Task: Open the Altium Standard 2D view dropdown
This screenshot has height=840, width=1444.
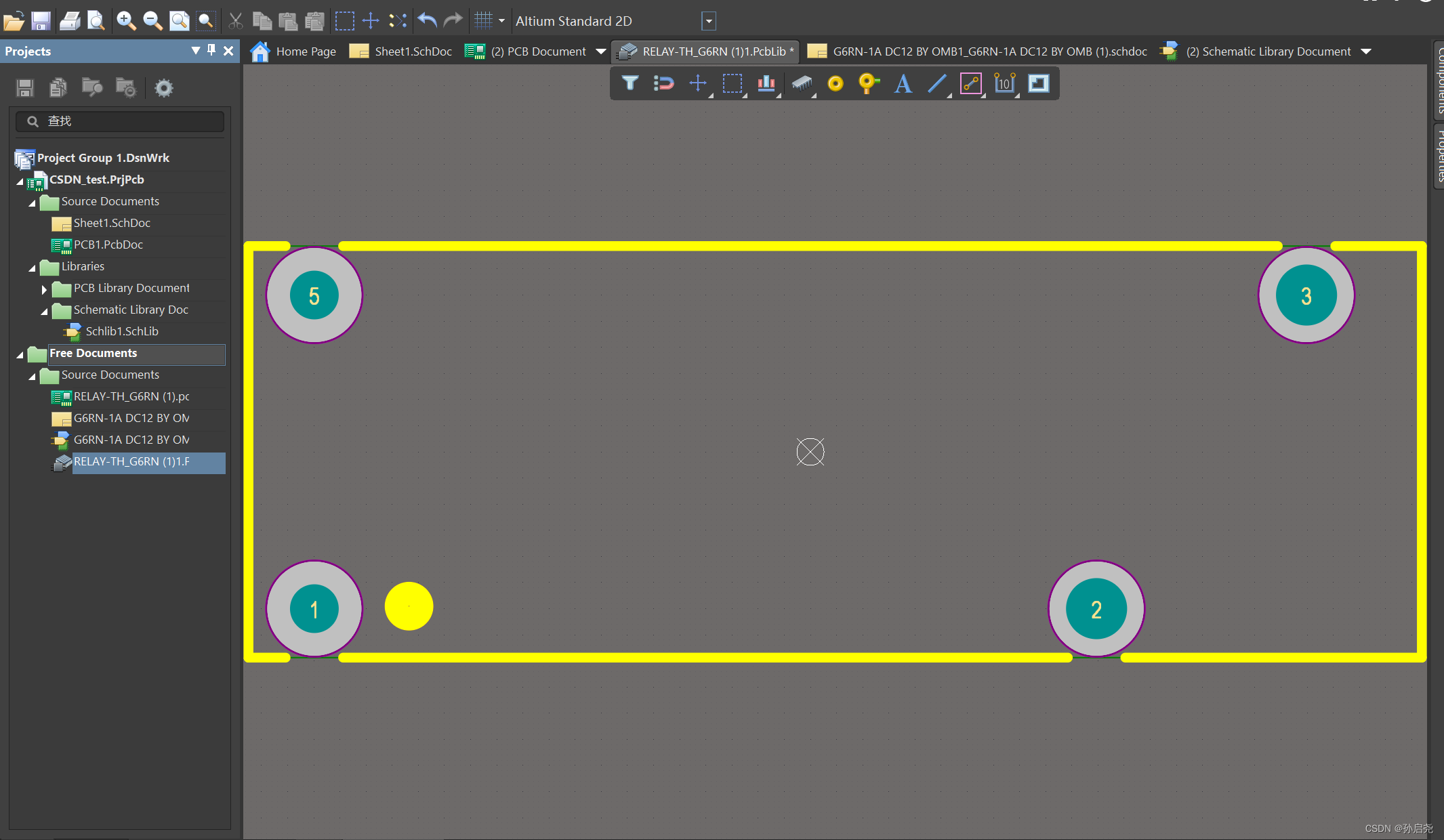Action: tap(709, 21)
